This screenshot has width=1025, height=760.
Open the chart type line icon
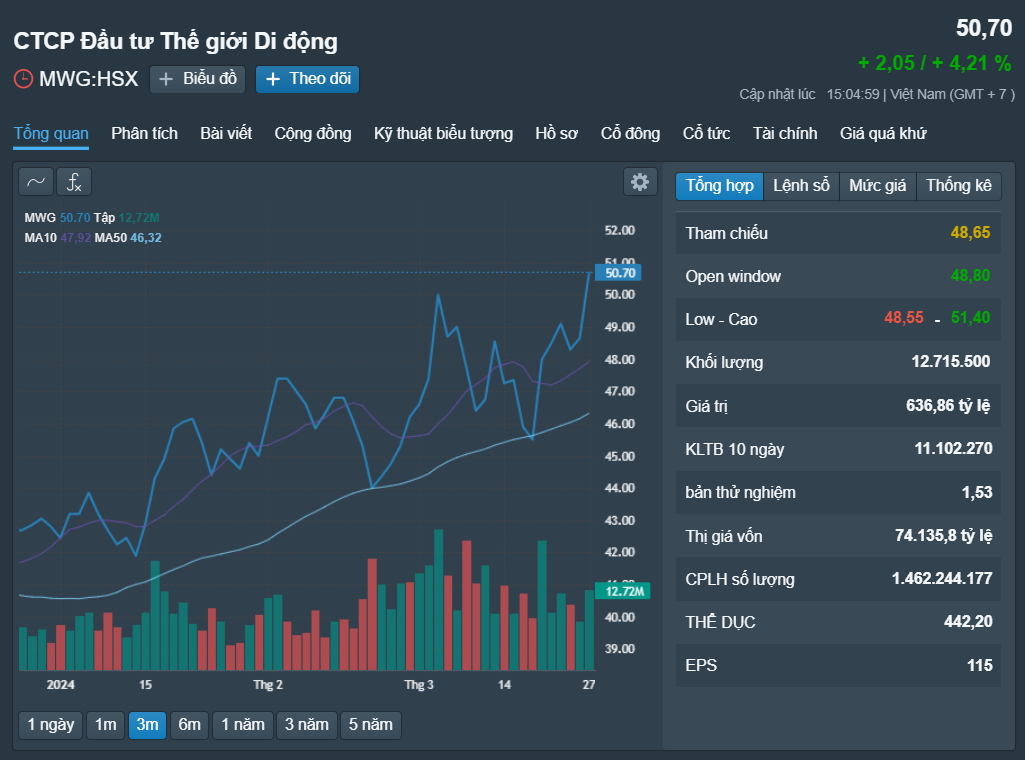pyautogui.click(x=36, y=182)
